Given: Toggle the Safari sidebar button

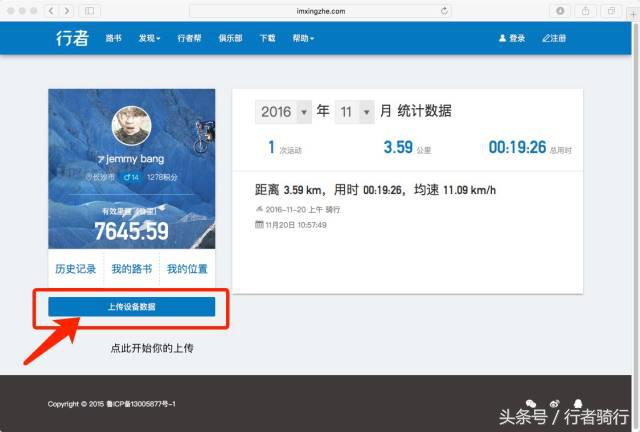Looking at the screenshot, I should point(89,11).
